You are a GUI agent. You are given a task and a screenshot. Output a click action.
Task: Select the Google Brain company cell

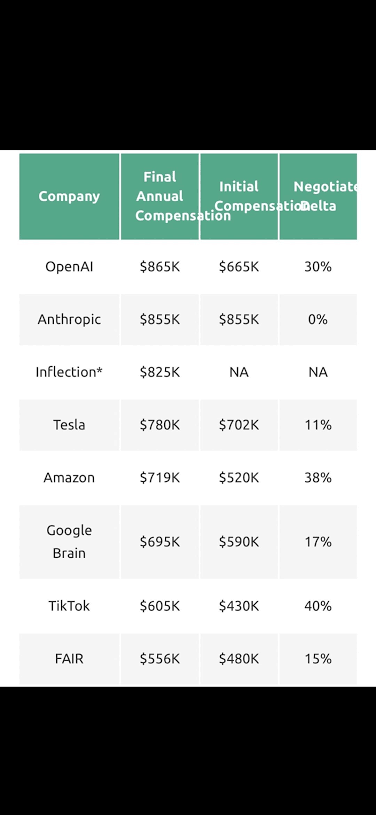(x=69, y=542)
